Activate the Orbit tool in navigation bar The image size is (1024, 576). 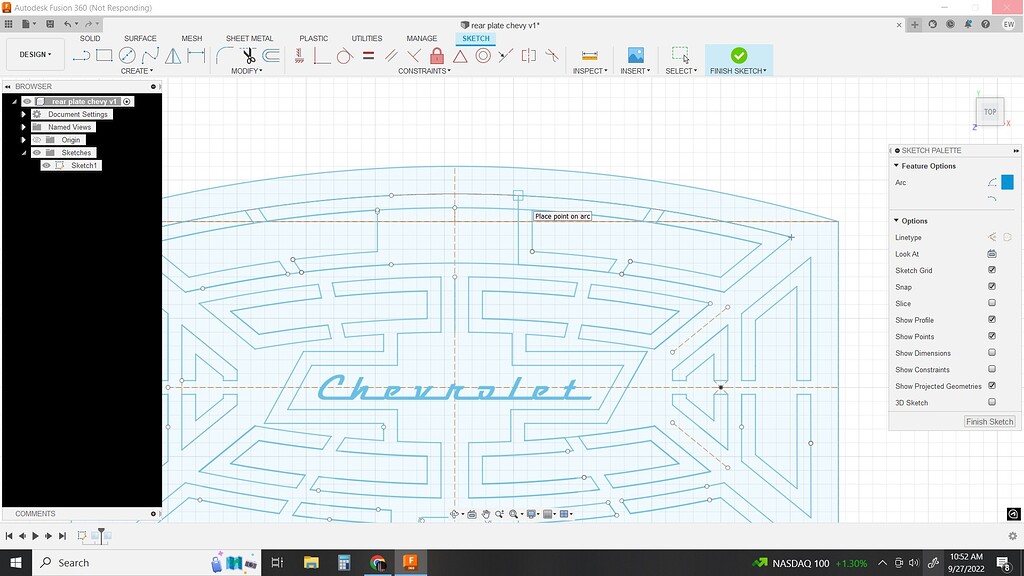(454, 514)
